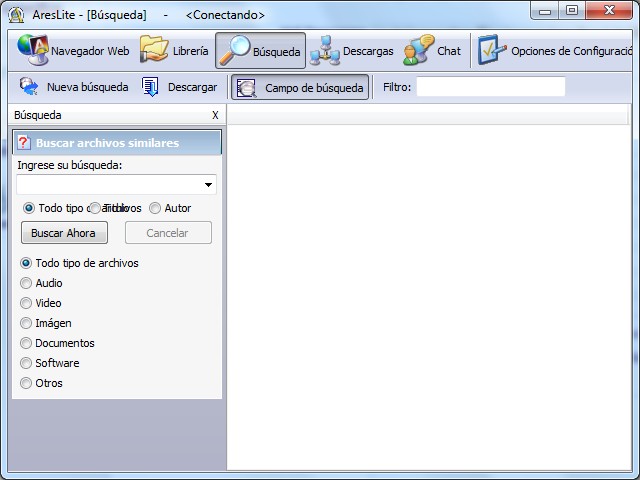Click the Buscar archivos similares header
This screenshot has height=480, width=640.
pyautogui.click(x=117, y=142)
